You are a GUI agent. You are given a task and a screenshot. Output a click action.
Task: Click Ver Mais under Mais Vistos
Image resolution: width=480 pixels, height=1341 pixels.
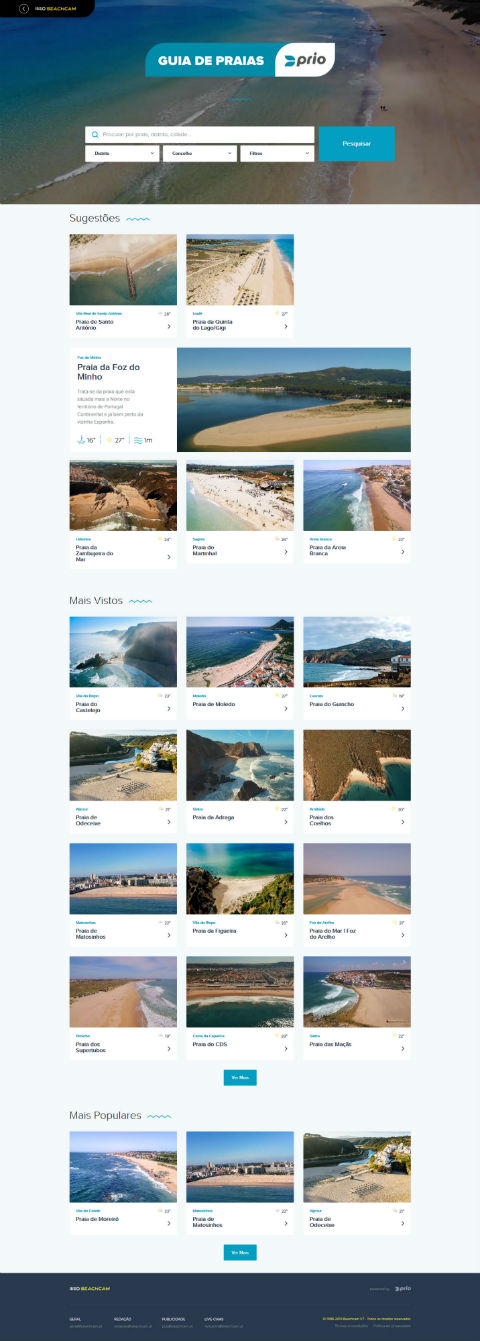click(x=240, y=1077)
